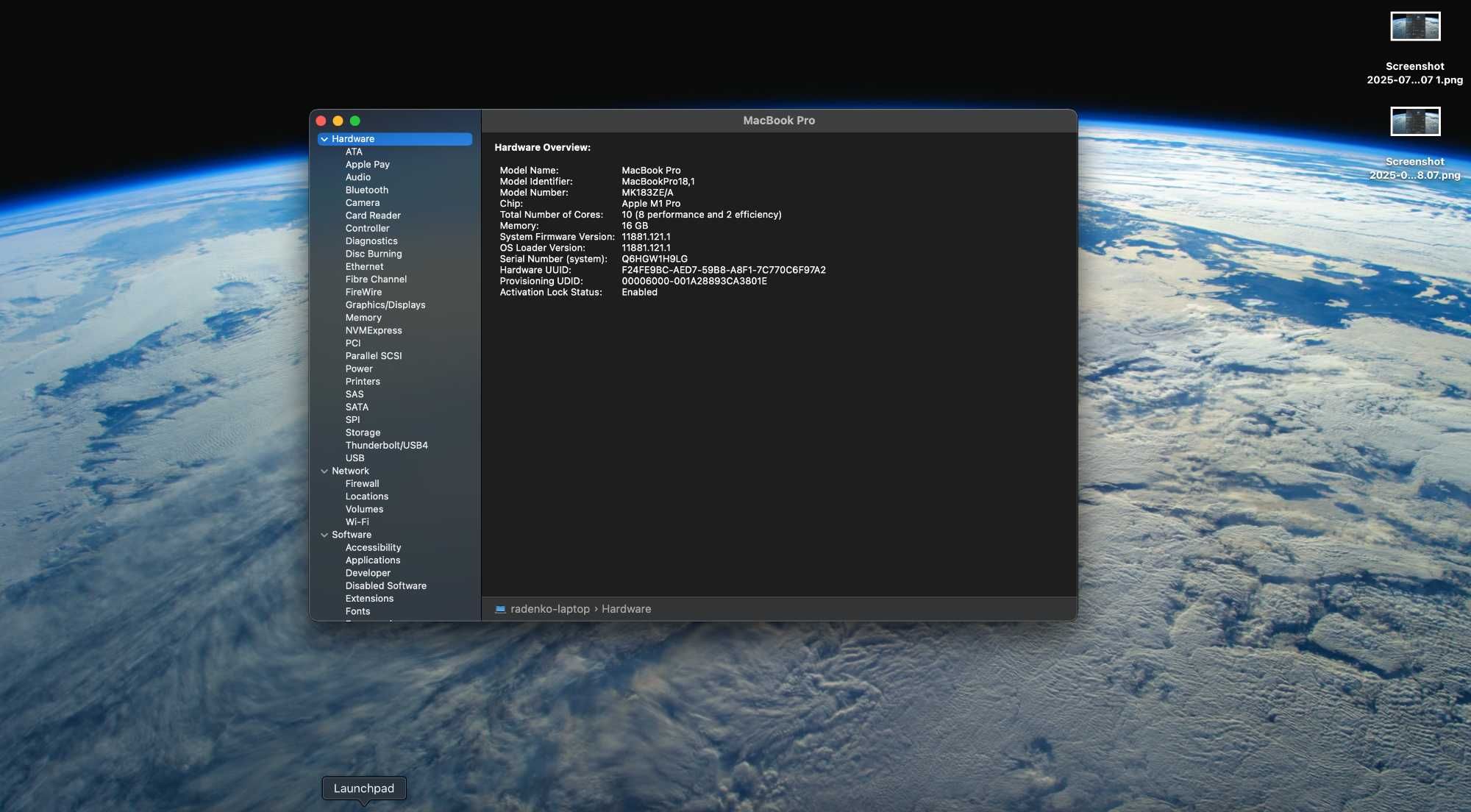Open the Developer entry
The width and height of the screenshot is (1471, 812).
coord(368,574)
